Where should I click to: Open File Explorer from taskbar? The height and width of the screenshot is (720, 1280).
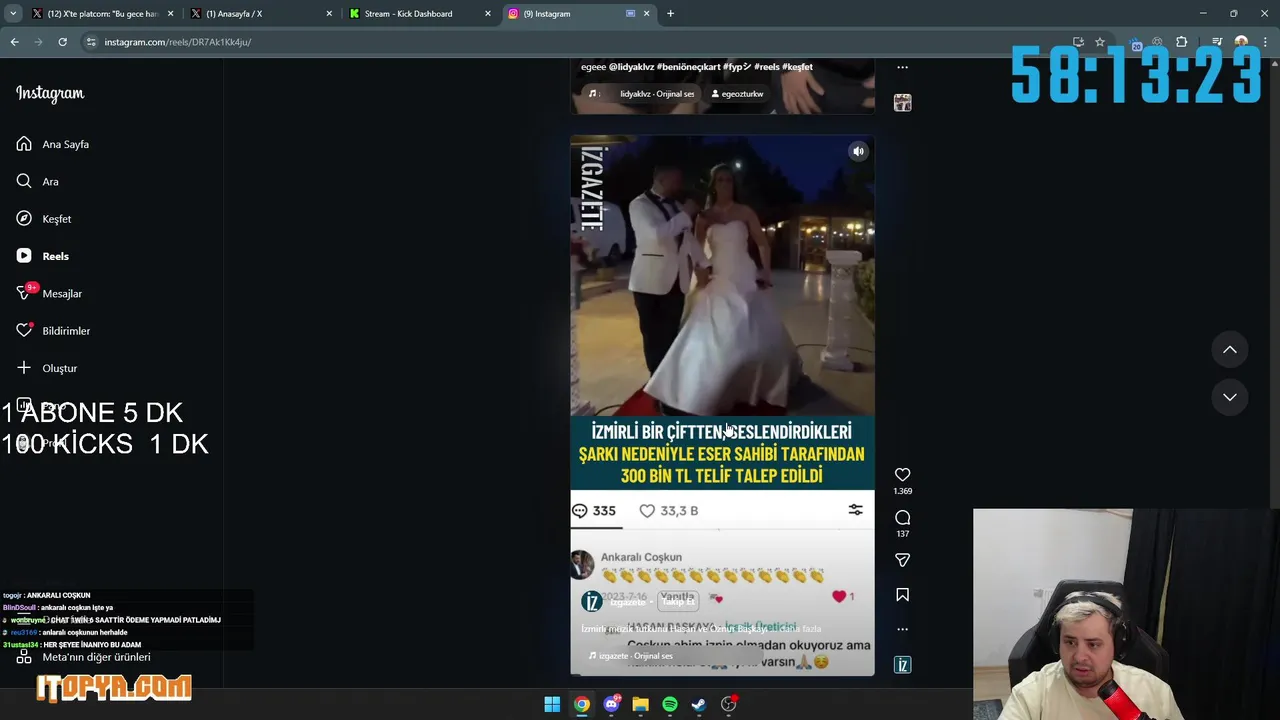640,704
